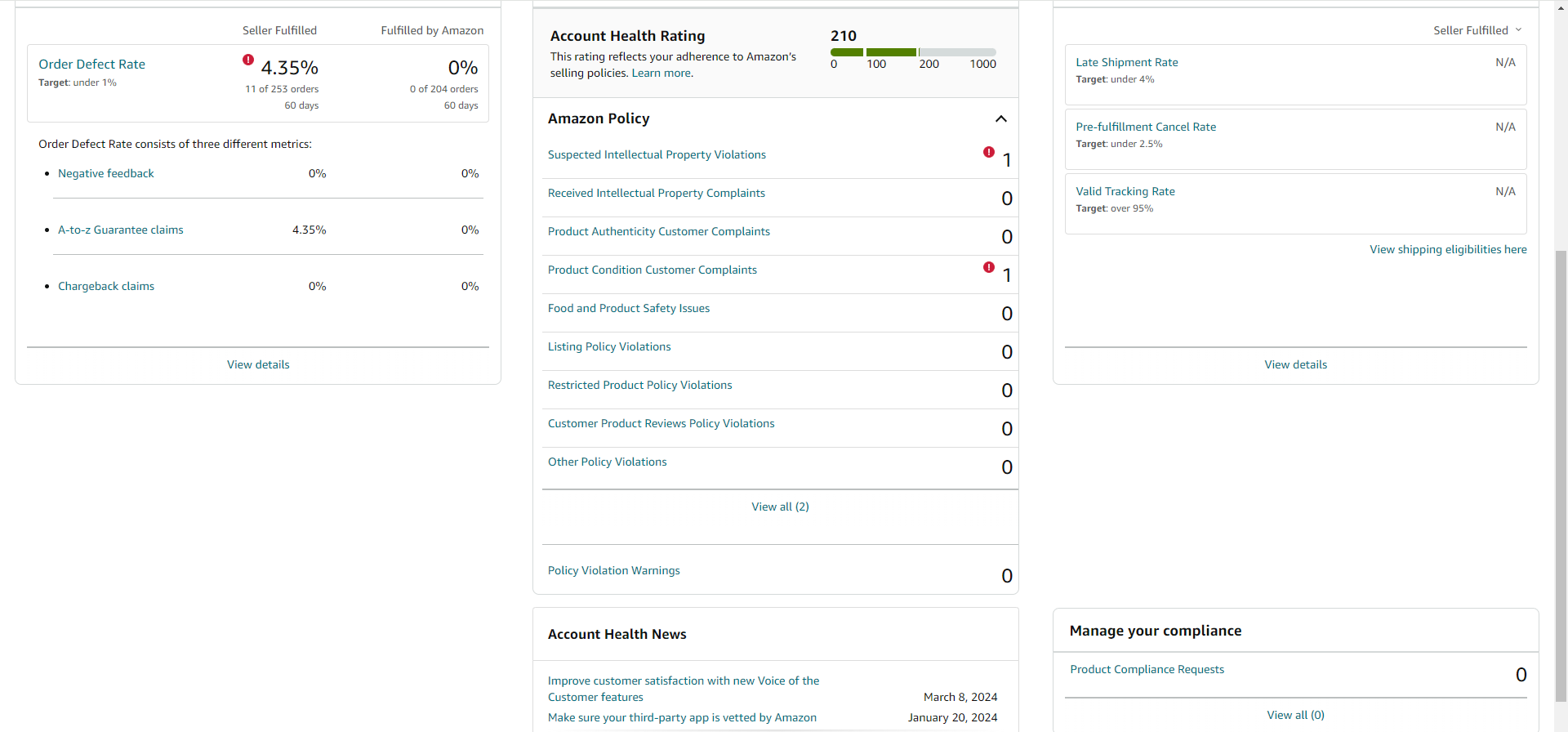
Task: Collapse the Amazon Policy section chevron
Action: click(1001, 119)
